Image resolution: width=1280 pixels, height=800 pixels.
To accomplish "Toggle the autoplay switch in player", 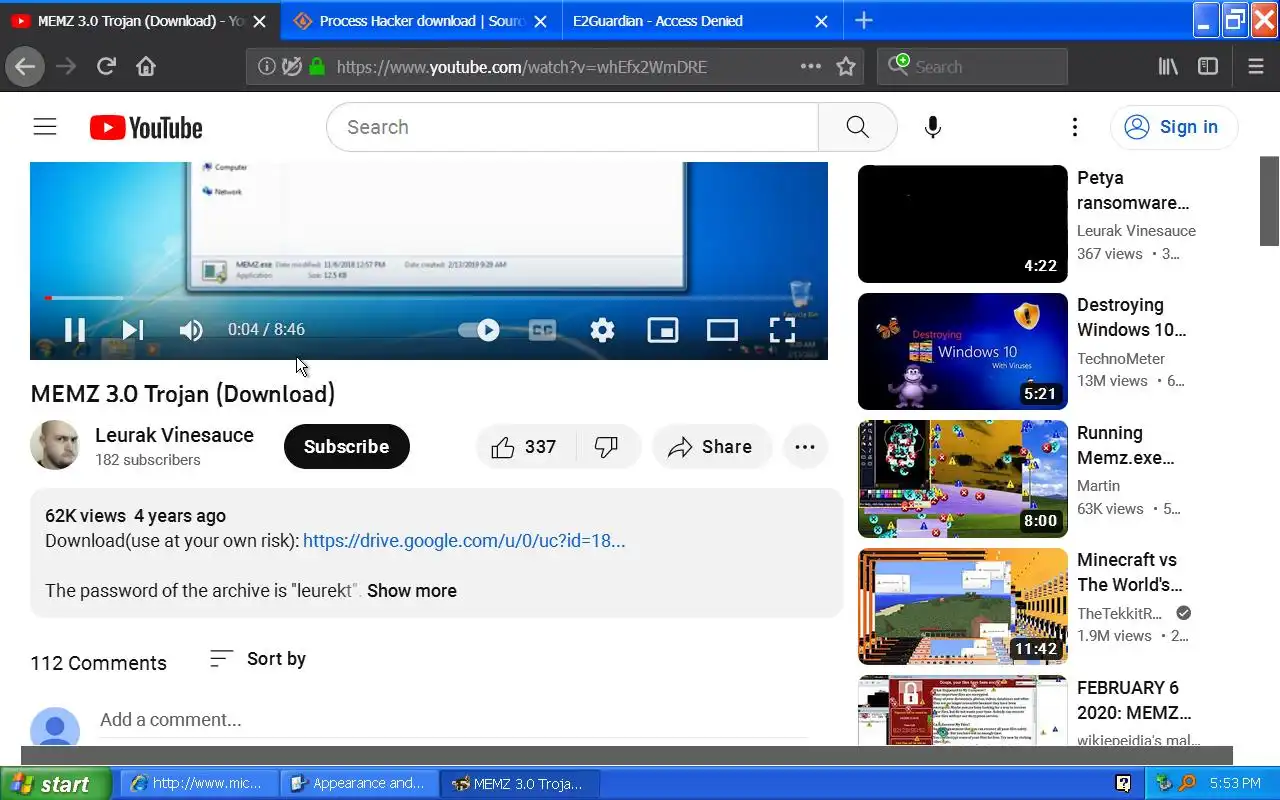I will pos(479,330).
